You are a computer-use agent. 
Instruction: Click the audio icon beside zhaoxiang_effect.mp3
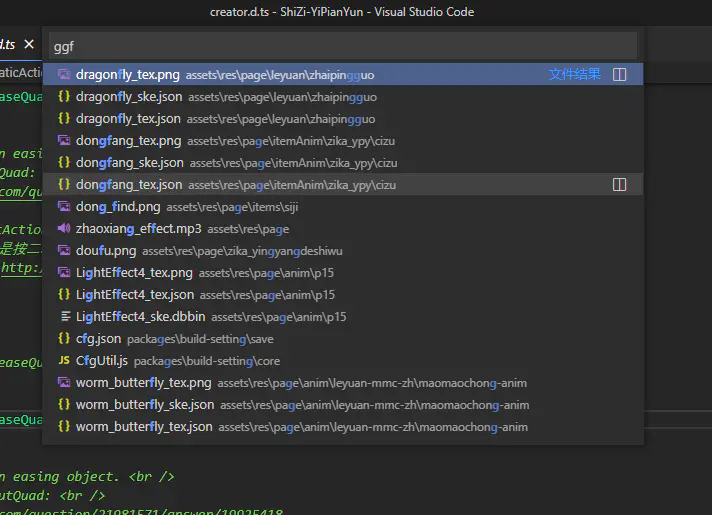coord(64,229)
